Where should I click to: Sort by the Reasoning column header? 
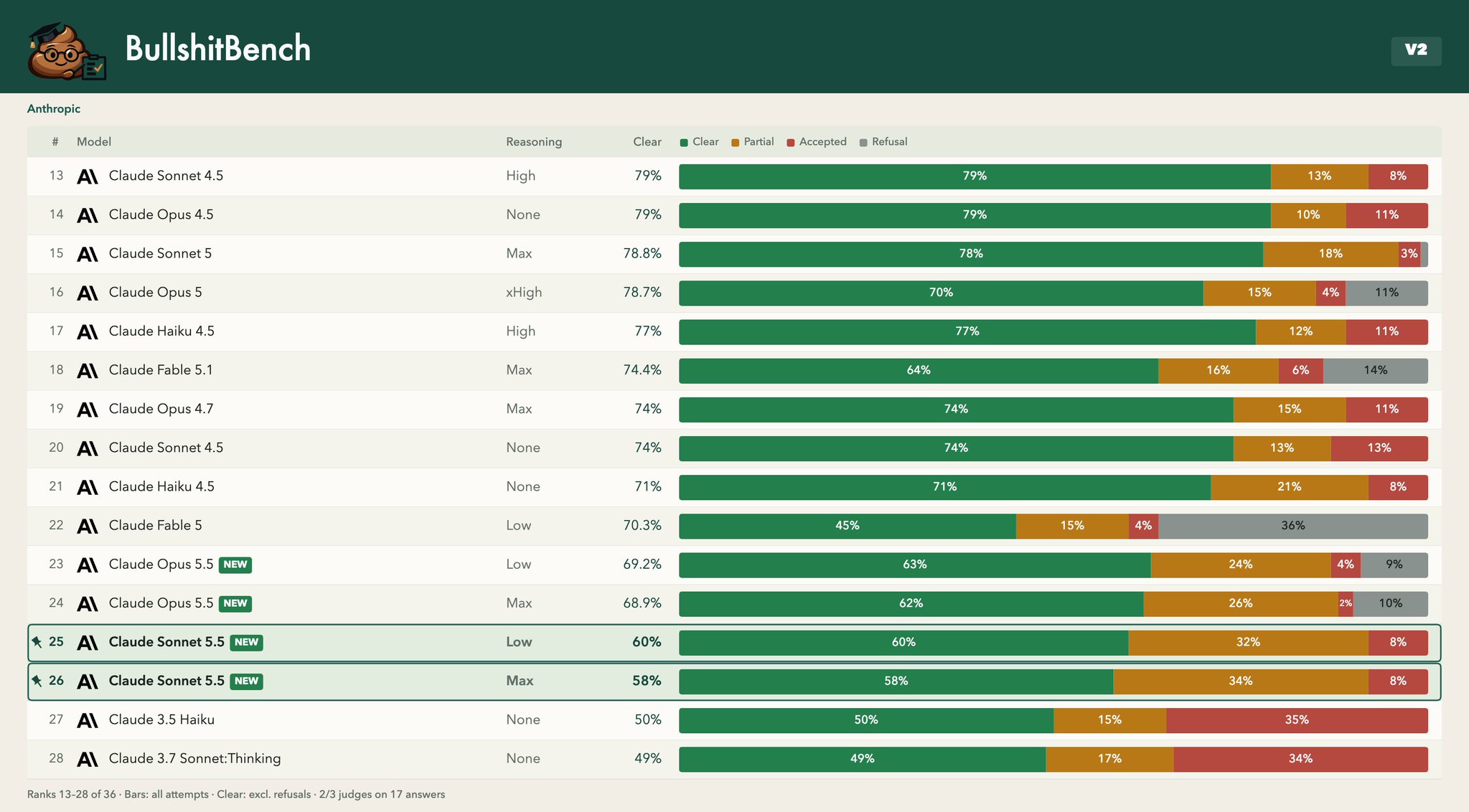(534, 142)
